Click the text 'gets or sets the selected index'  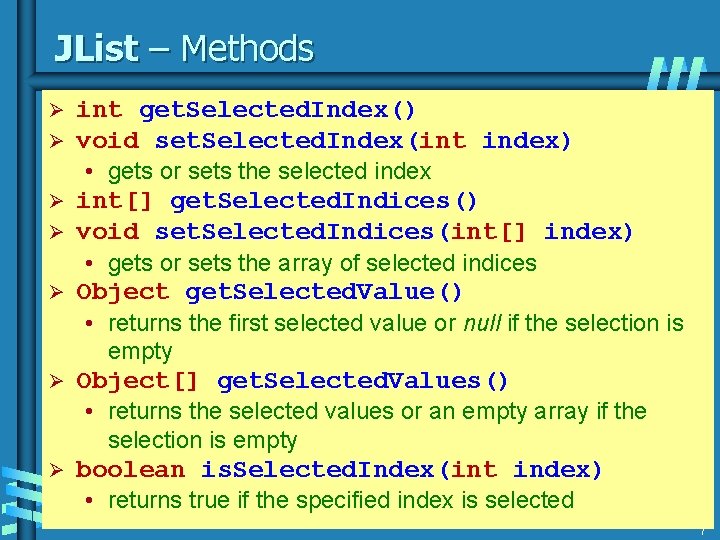[270, 172]
